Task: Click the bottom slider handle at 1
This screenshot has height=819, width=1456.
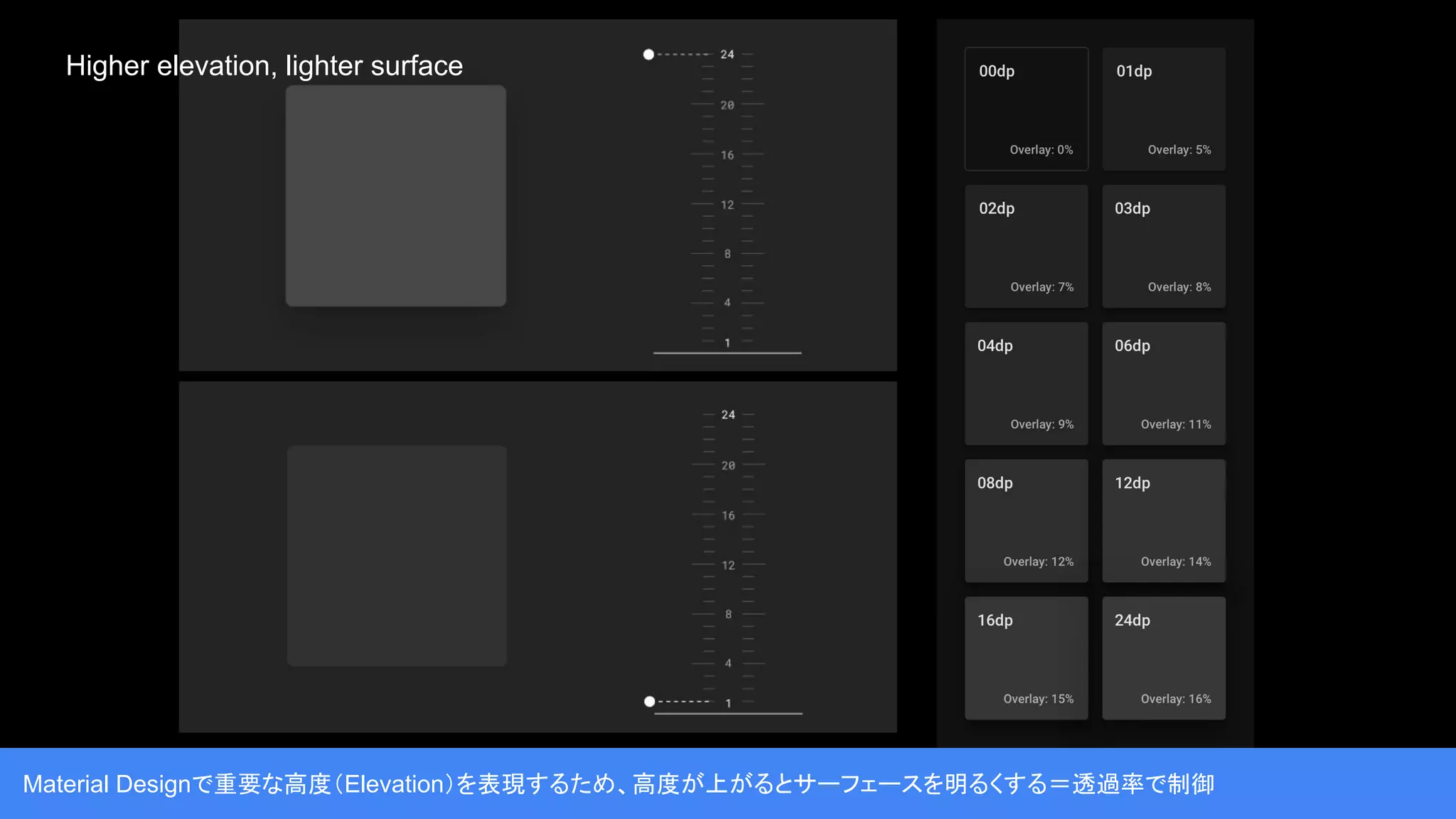Action: [x=649, y=702]
